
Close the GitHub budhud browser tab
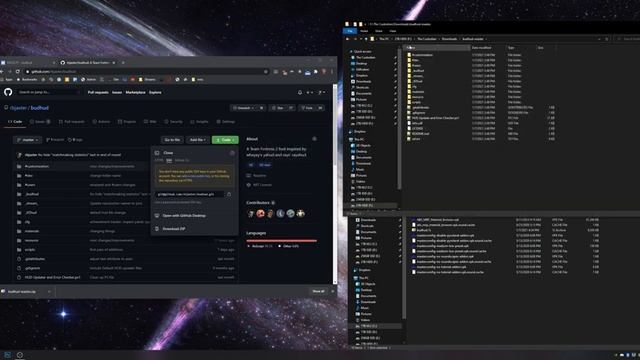114,63
